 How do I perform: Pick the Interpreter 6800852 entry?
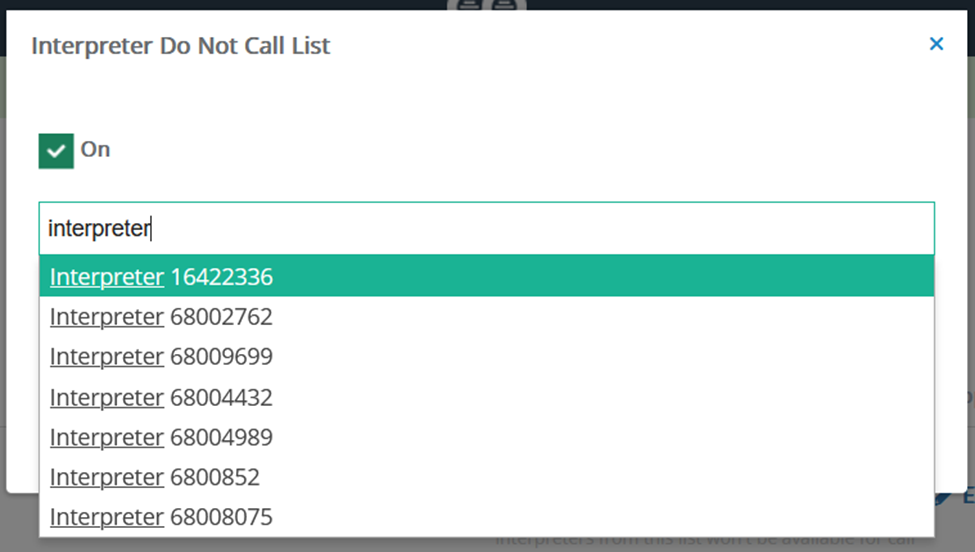pos(486,477)
